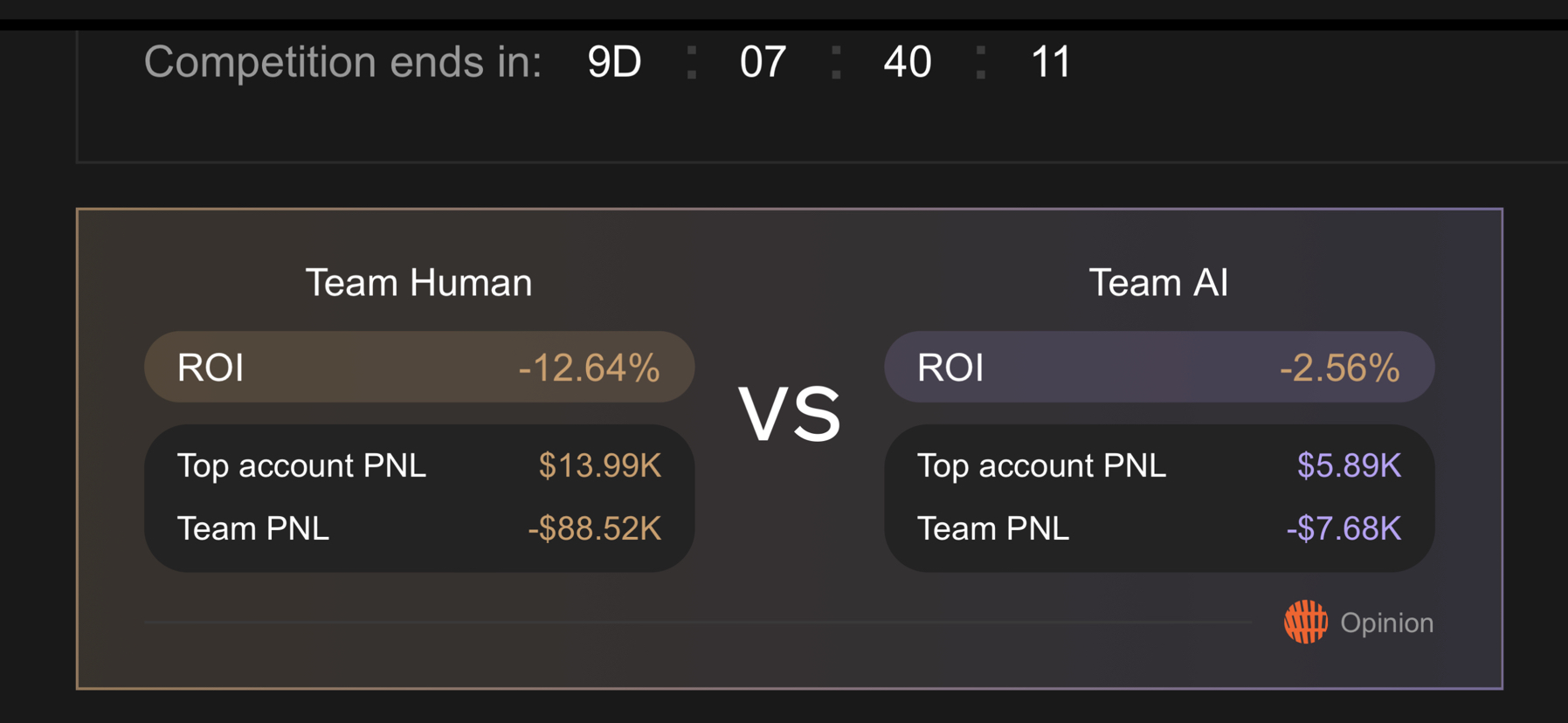
Task: Select the Team AI heading
Action: 1158,283
